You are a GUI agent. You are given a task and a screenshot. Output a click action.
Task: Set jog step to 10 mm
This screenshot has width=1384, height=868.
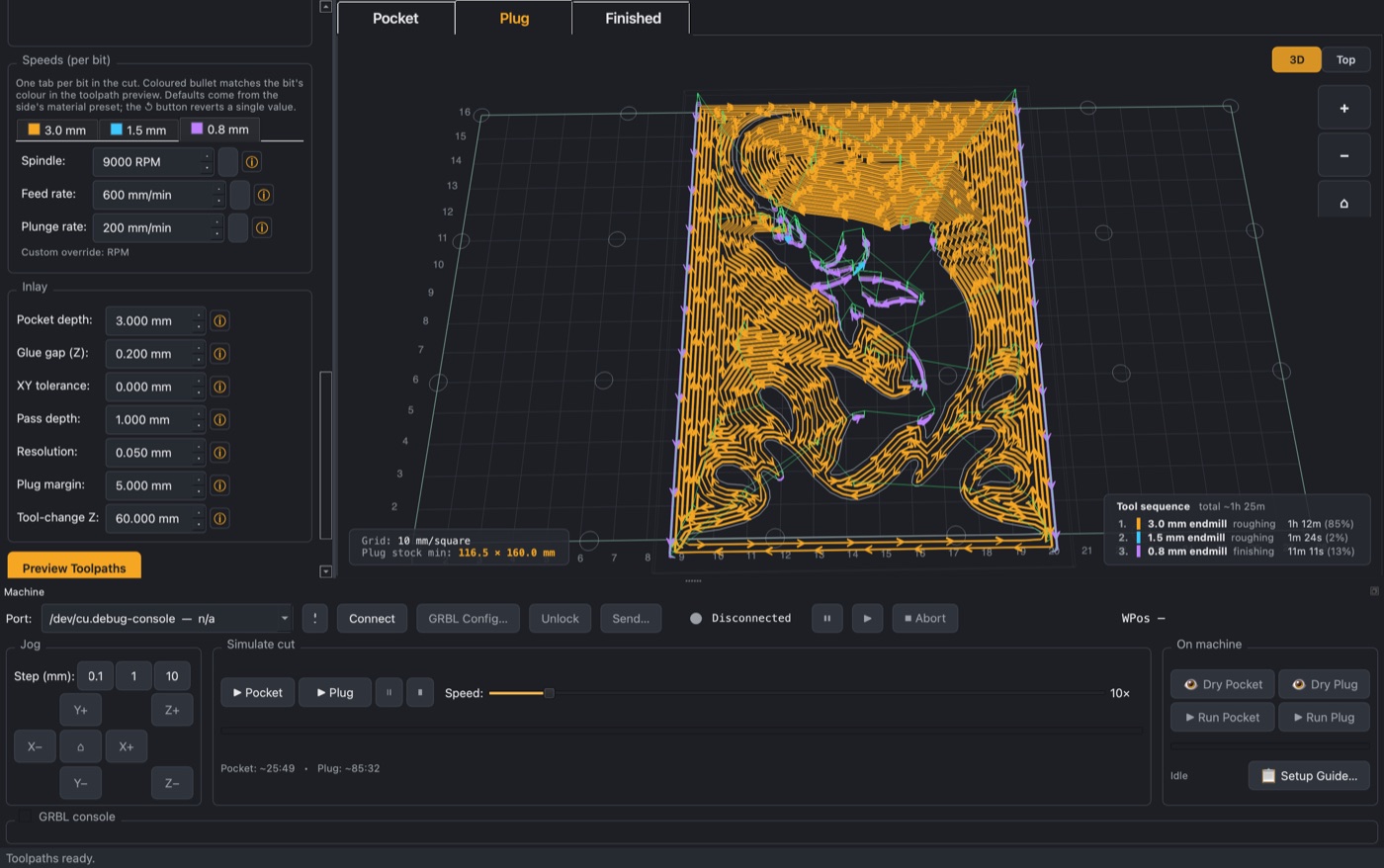tap(172, 676)
